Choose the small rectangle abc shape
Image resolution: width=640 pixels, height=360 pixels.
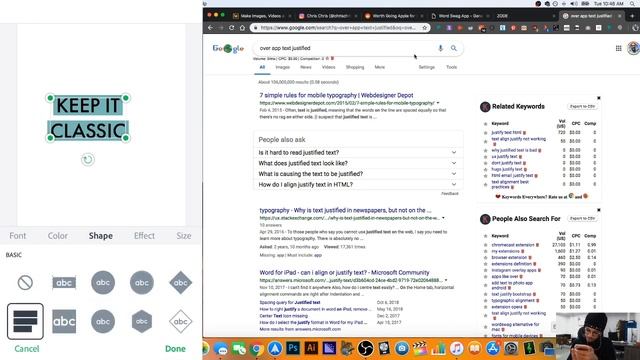point(64,282)
